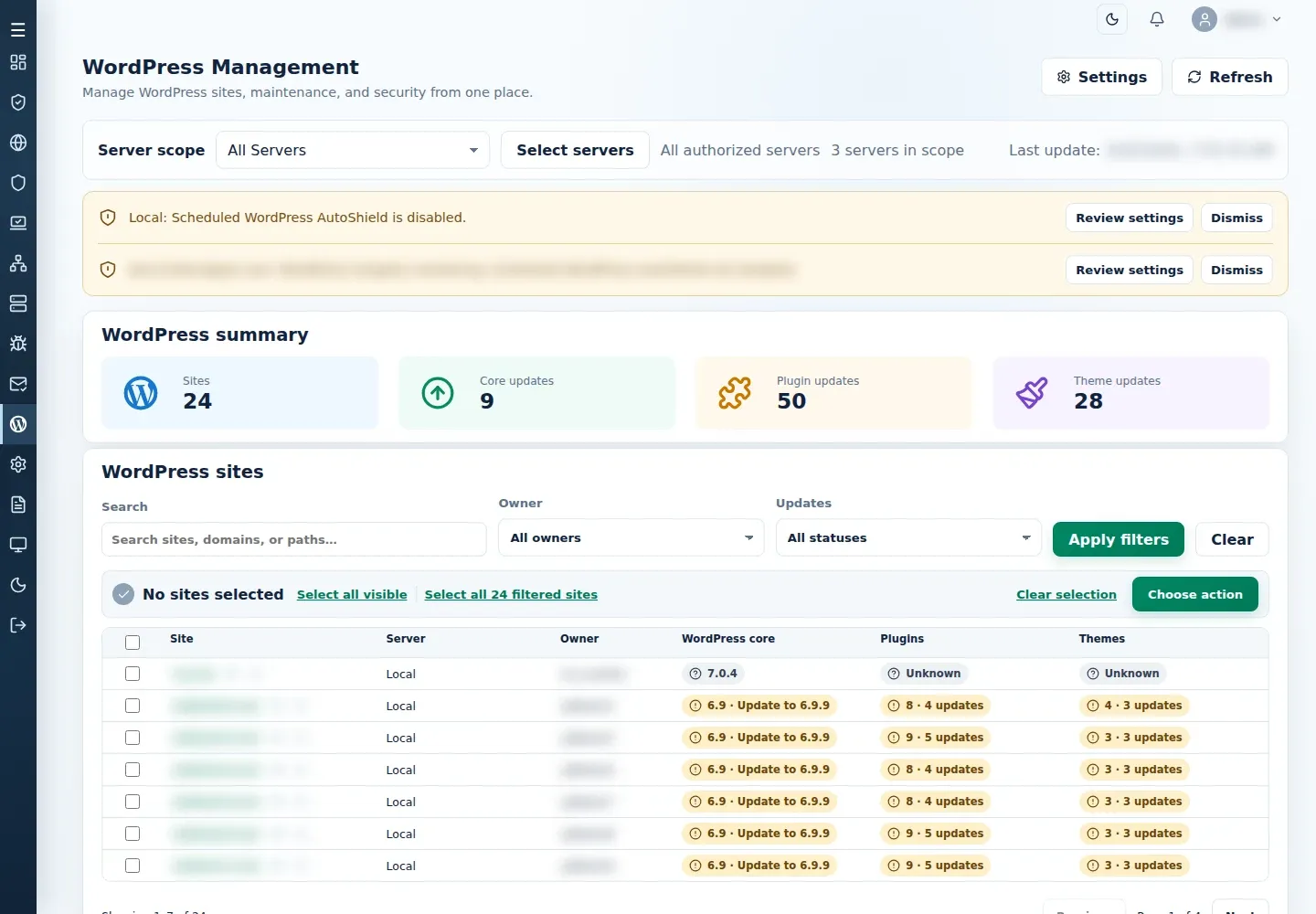Click the Clear filters button
The width and height of the screenshot is (1316, 914).
[x=1232, y=539]
